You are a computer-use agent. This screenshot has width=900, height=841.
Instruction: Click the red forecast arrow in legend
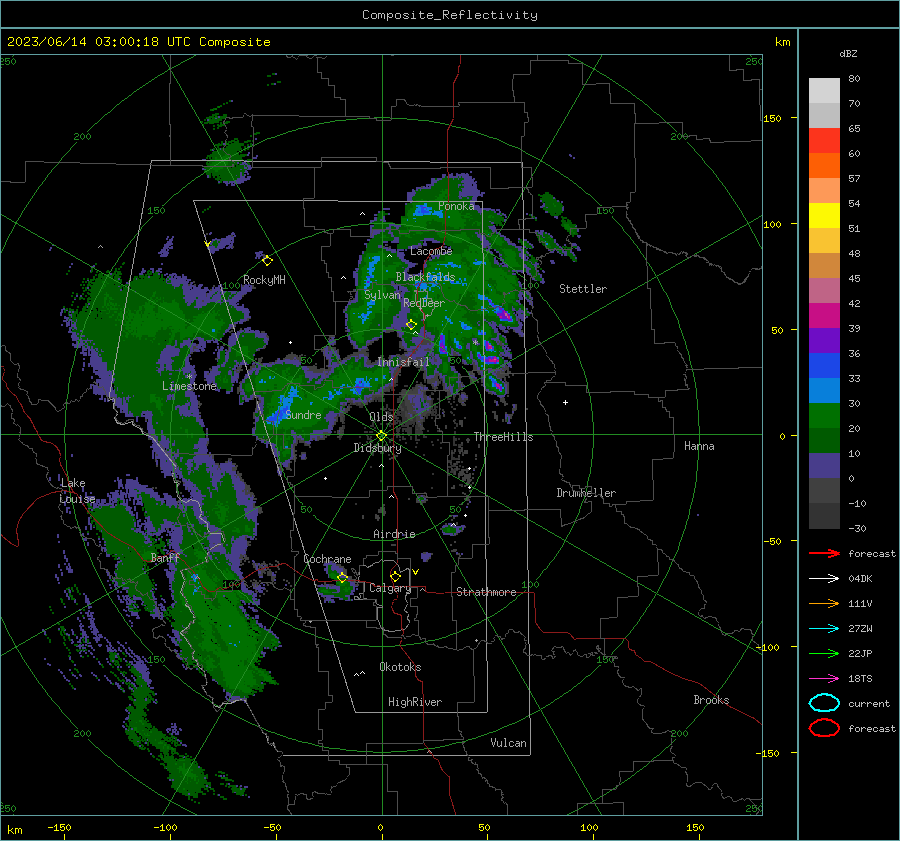(x=824, y=553)
